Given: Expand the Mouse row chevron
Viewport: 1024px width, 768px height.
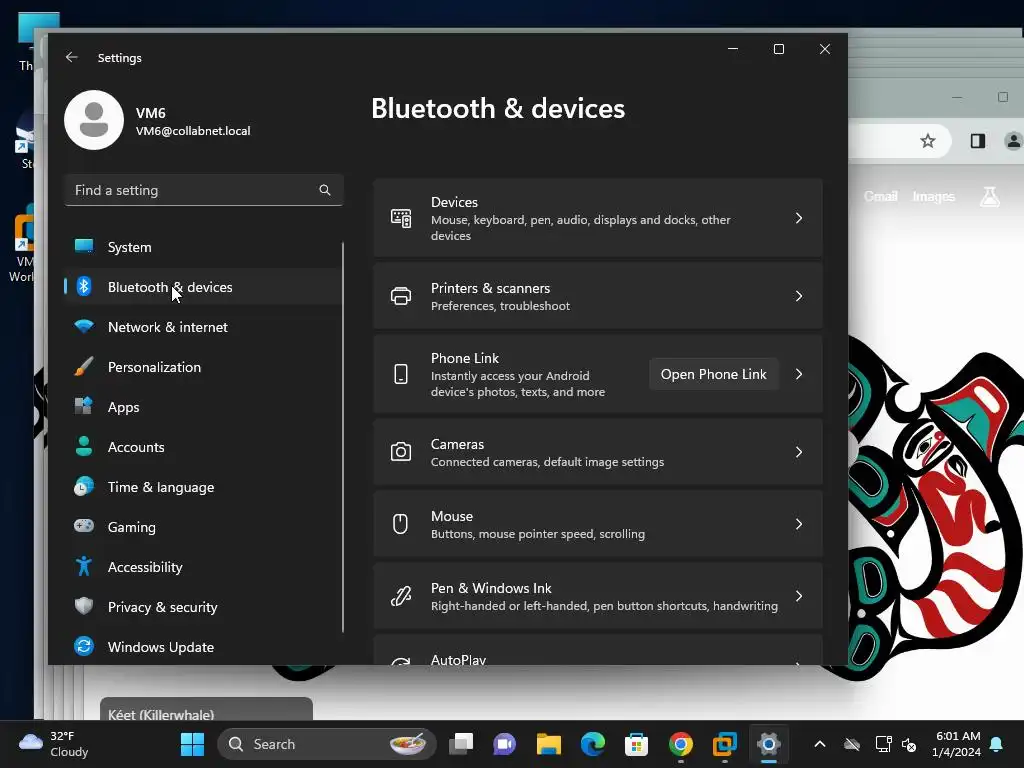Looking at the screenshot, I should 799,524.
